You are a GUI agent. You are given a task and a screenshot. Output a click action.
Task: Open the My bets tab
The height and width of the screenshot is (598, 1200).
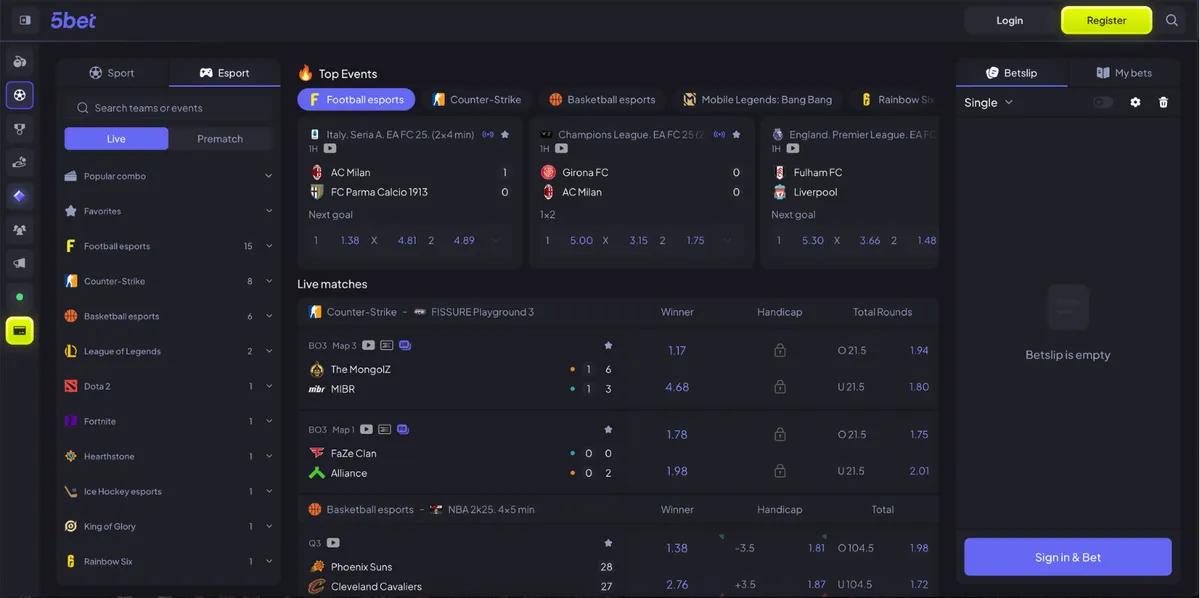pyautogui.click(x=1124, y=73)
